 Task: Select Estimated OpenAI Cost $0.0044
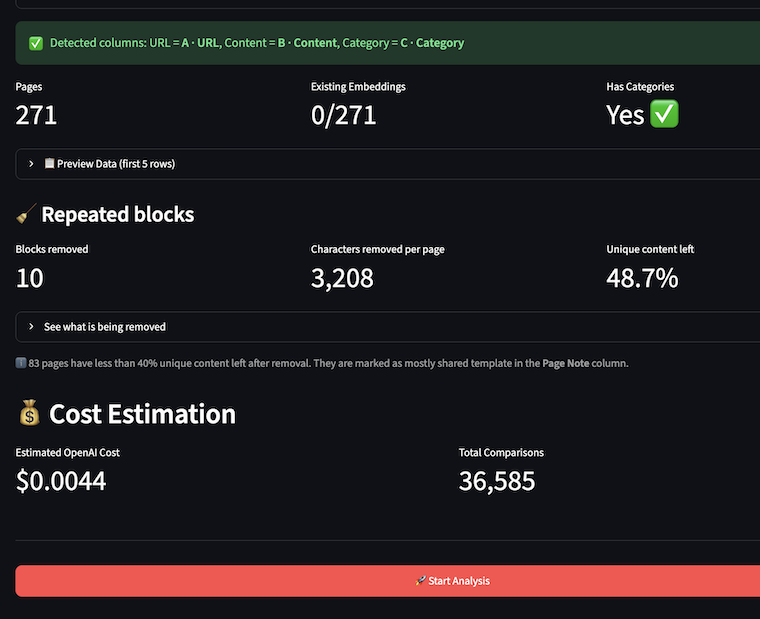click(x=61, y=481)
